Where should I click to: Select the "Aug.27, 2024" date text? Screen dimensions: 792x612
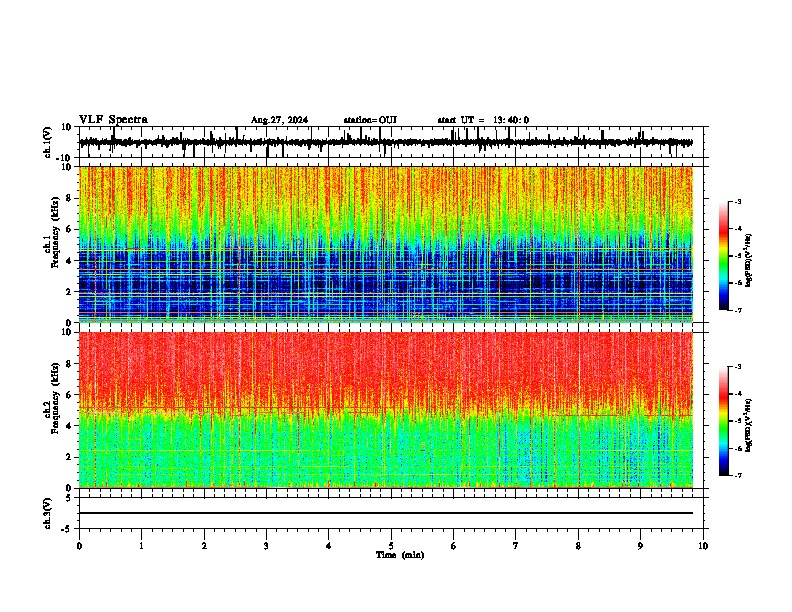(279, 120)
